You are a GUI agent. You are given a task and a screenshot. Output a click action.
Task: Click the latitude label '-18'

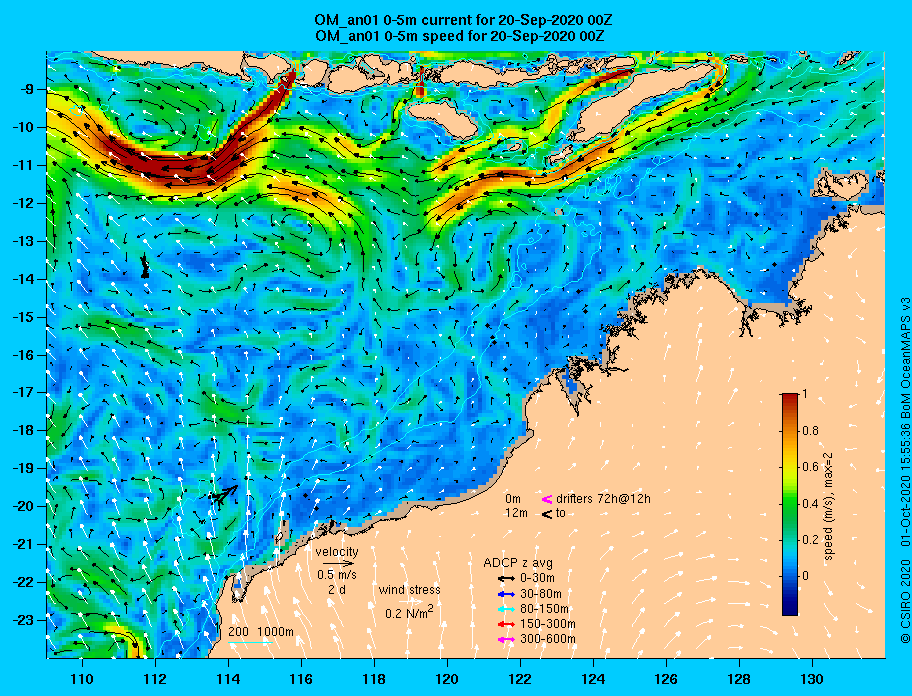pos(23,430)
